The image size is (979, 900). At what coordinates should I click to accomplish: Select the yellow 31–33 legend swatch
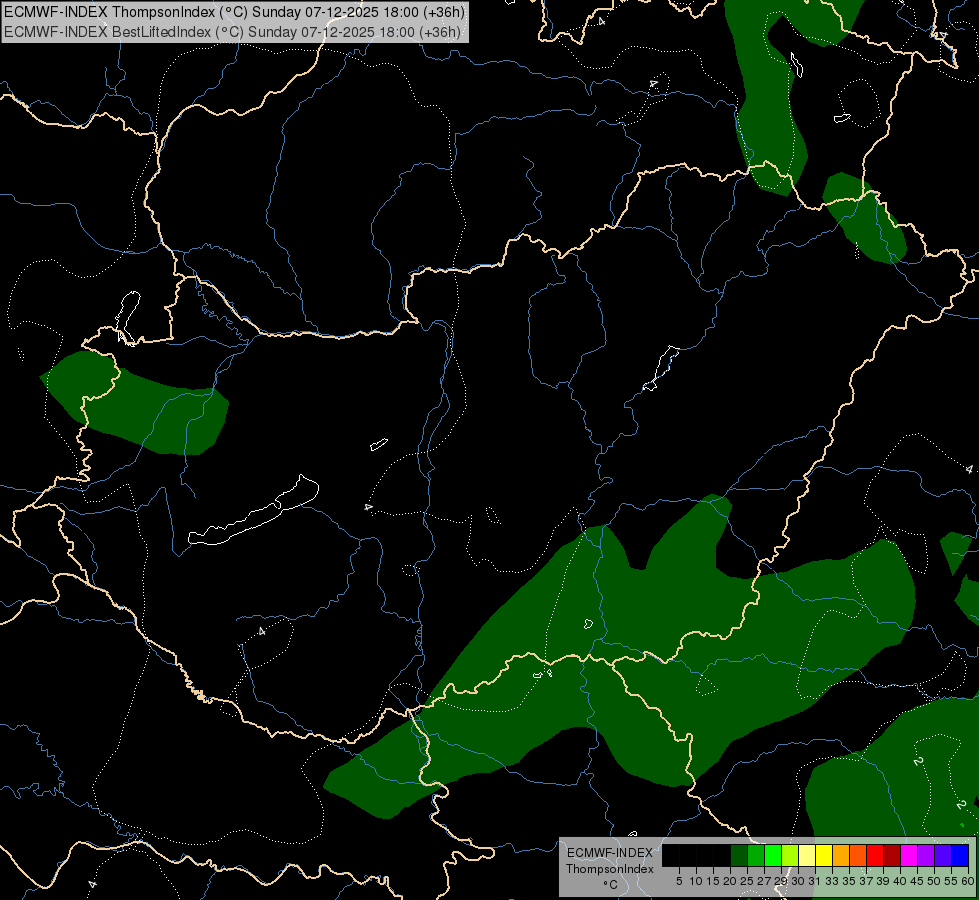[x=824, y=855]
